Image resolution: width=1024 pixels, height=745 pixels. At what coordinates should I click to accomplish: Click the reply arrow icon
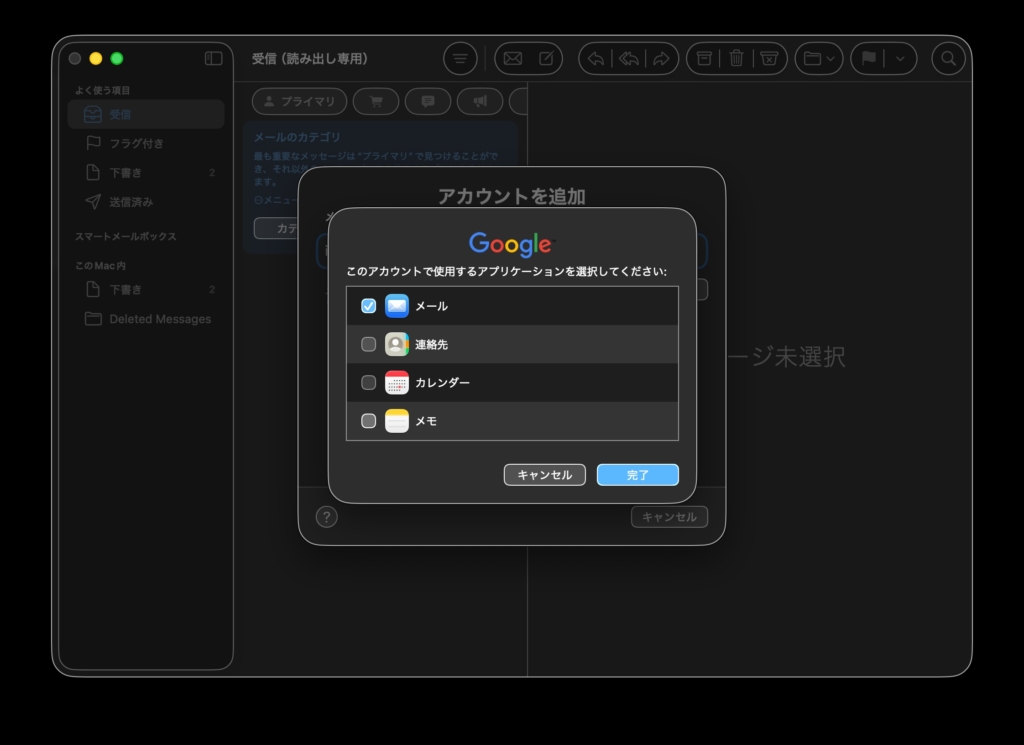pos(595,59)
